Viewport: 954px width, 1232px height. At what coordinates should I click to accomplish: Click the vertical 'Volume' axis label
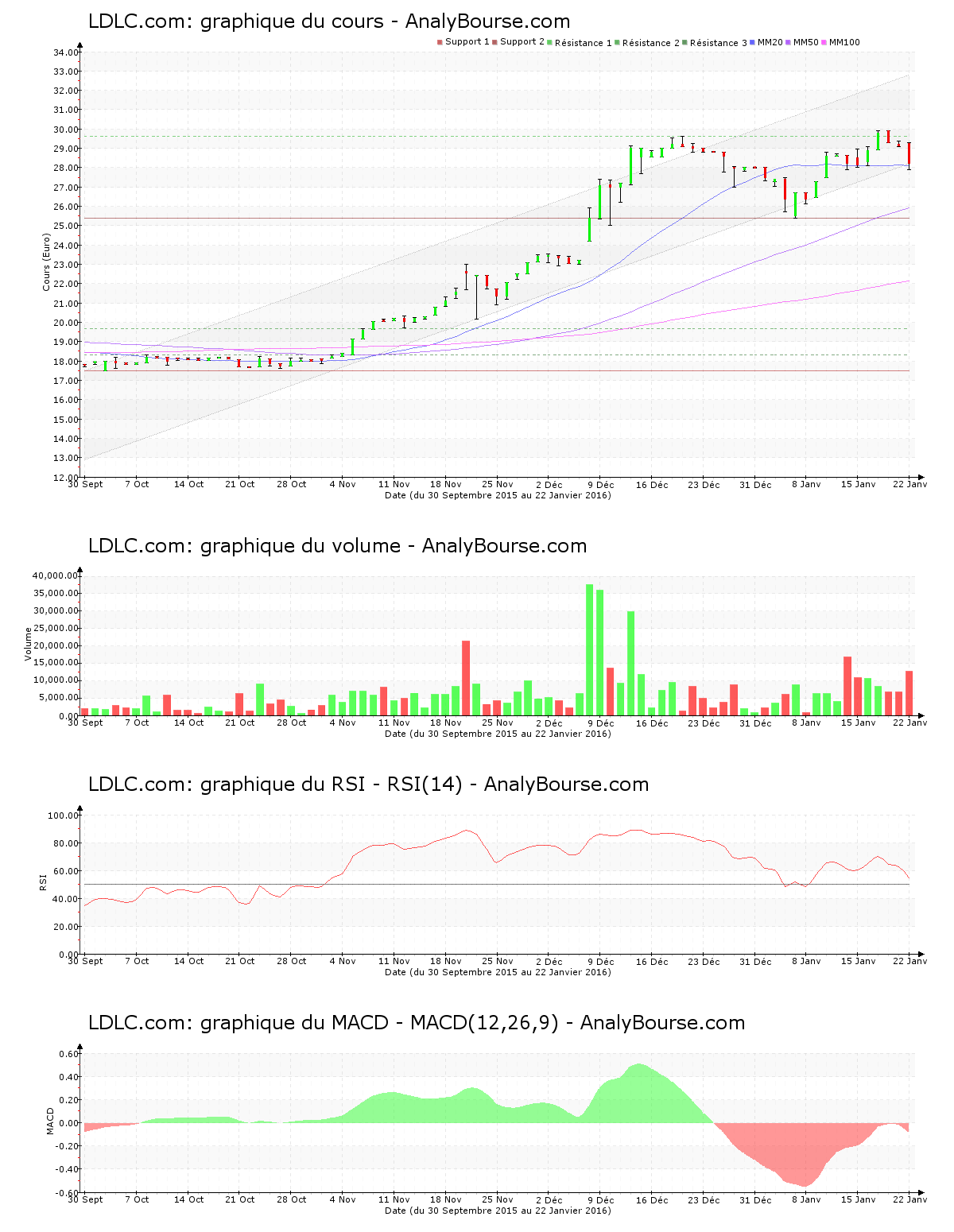pyautogui.click(x=29, y=644)
